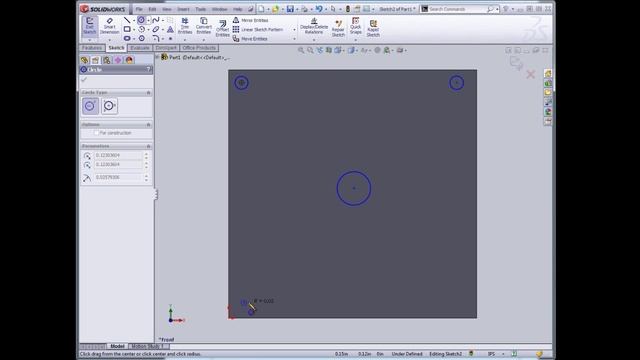Open the Quick Snaps dropdown arrow

(356, 40)
